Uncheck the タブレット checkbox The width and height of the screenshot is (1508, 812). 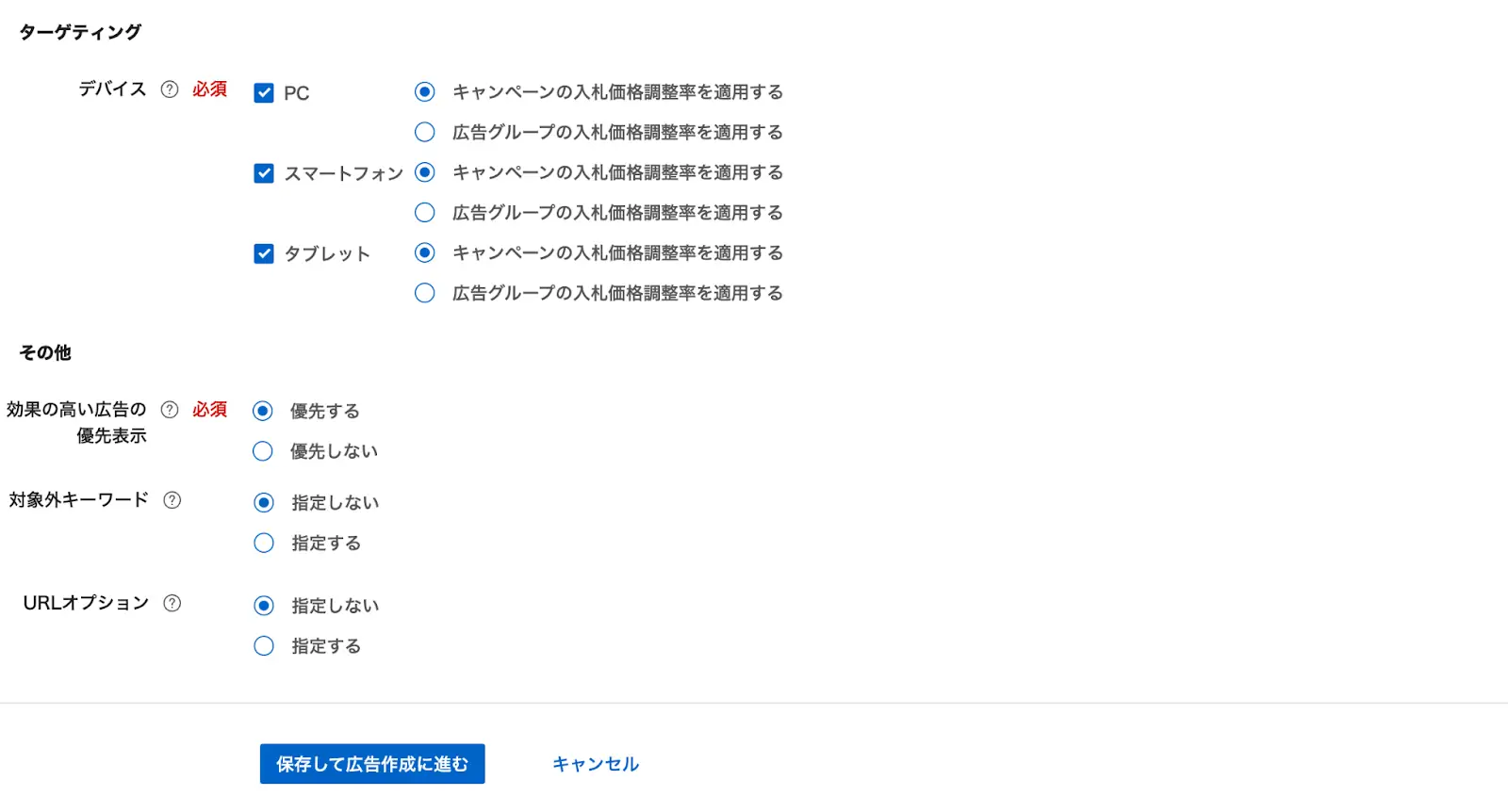pos(264,252)
